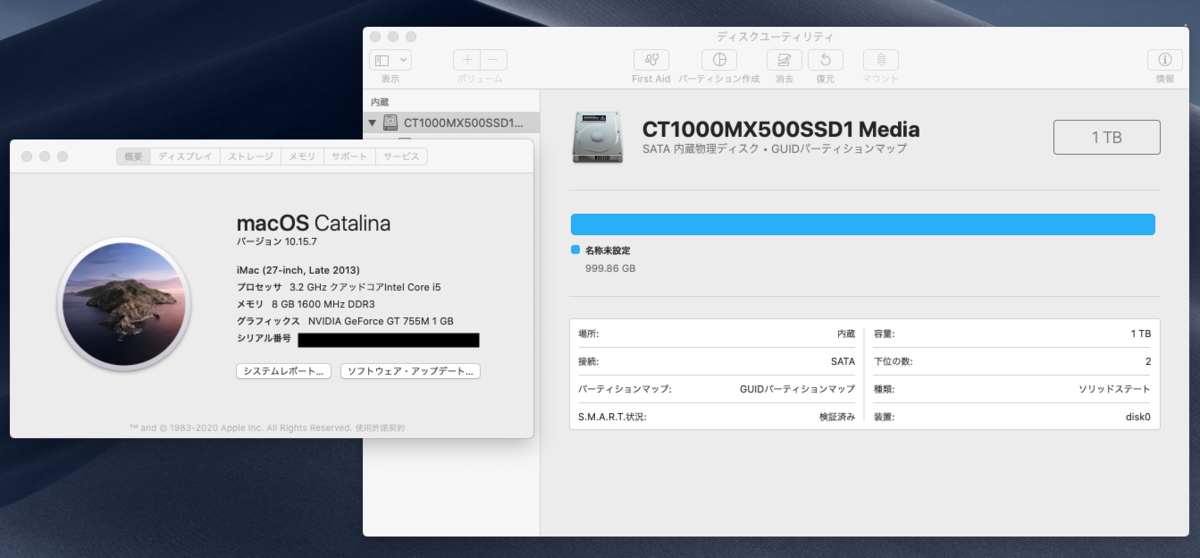Screen dimensions: 1200x558
Task: Open the ストレージ tab
Action: tap(250, 156)
